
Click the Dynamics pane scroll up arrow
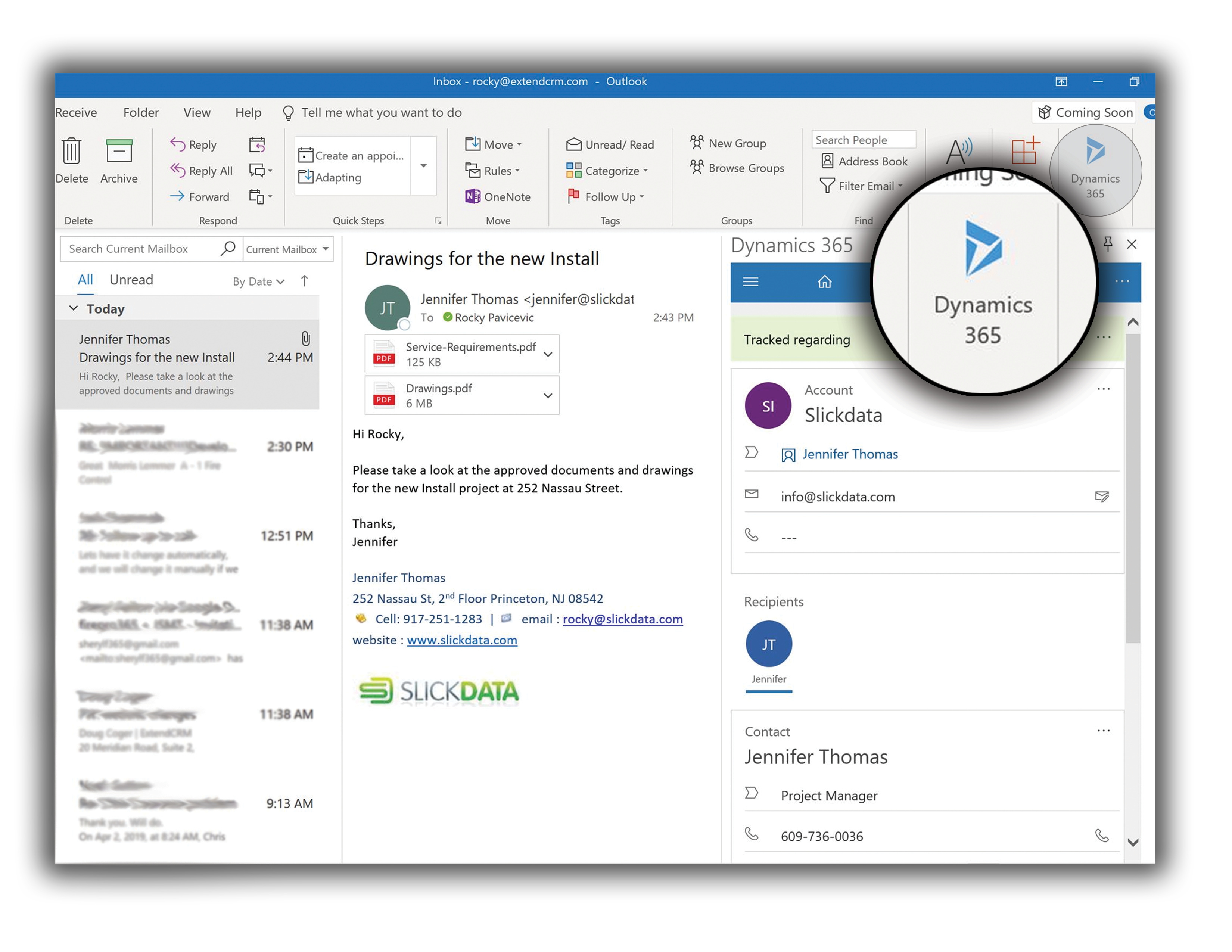point(1133,323)
